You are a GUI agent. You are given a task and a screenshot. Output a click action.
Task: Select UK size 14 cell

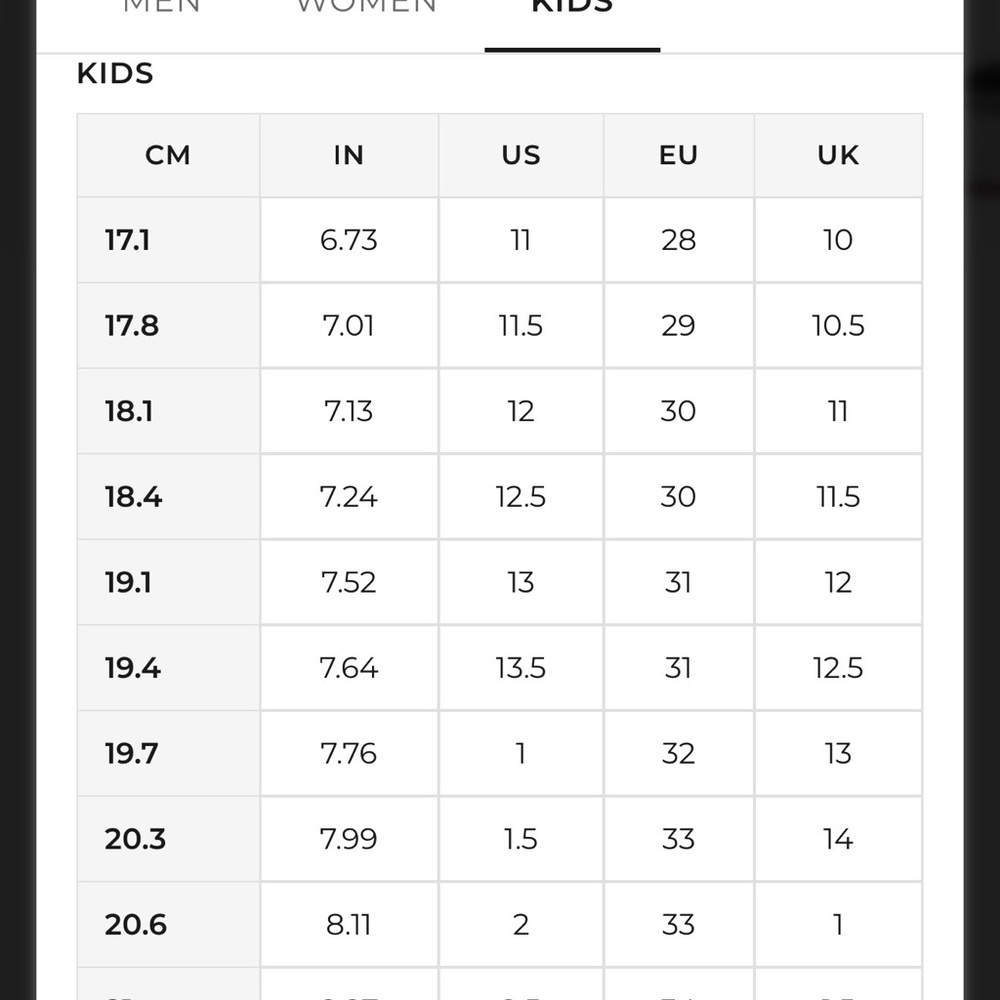[838, 839]
